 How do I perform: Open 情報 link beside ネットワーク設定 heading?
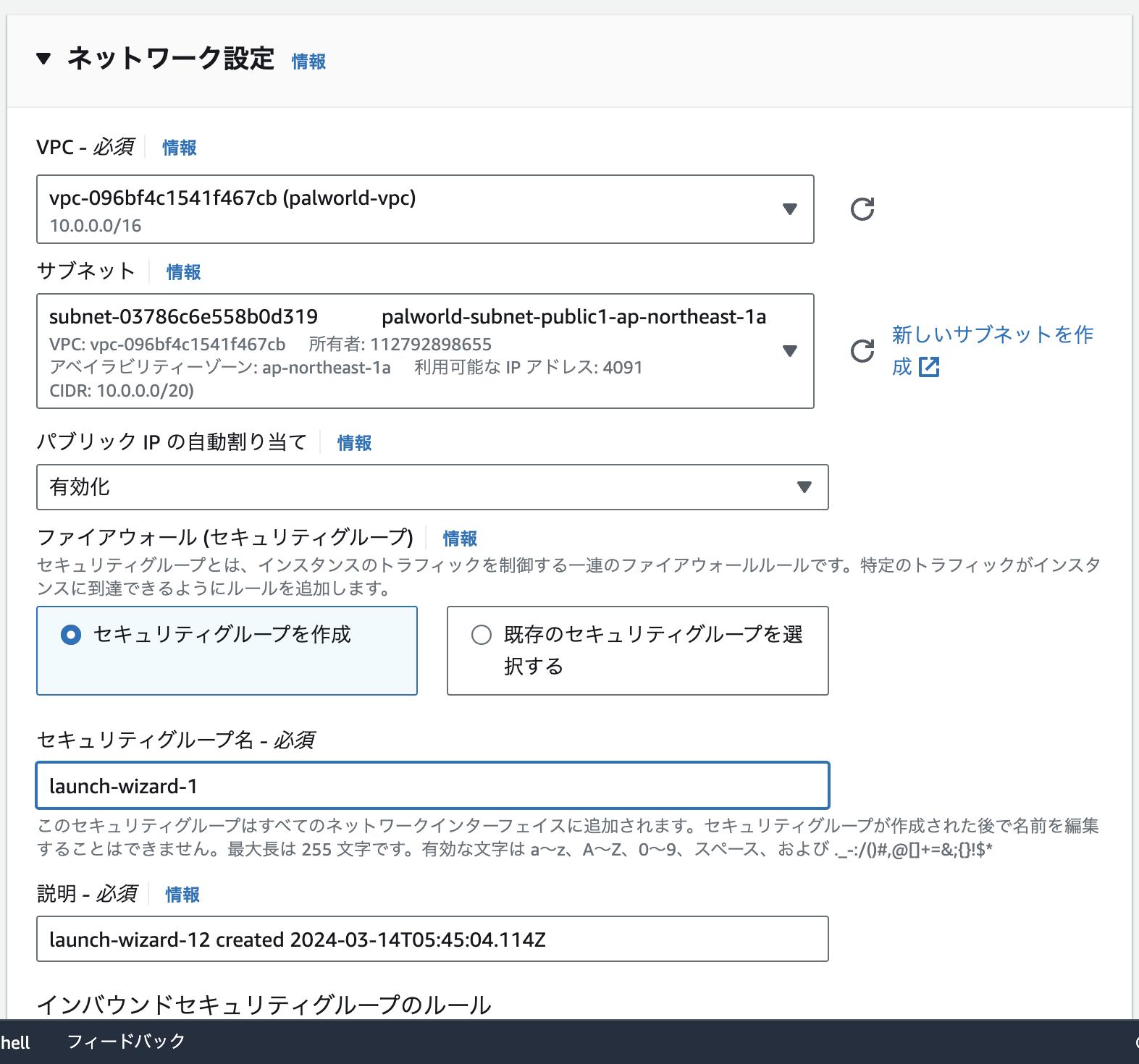[x=308, y=62]
